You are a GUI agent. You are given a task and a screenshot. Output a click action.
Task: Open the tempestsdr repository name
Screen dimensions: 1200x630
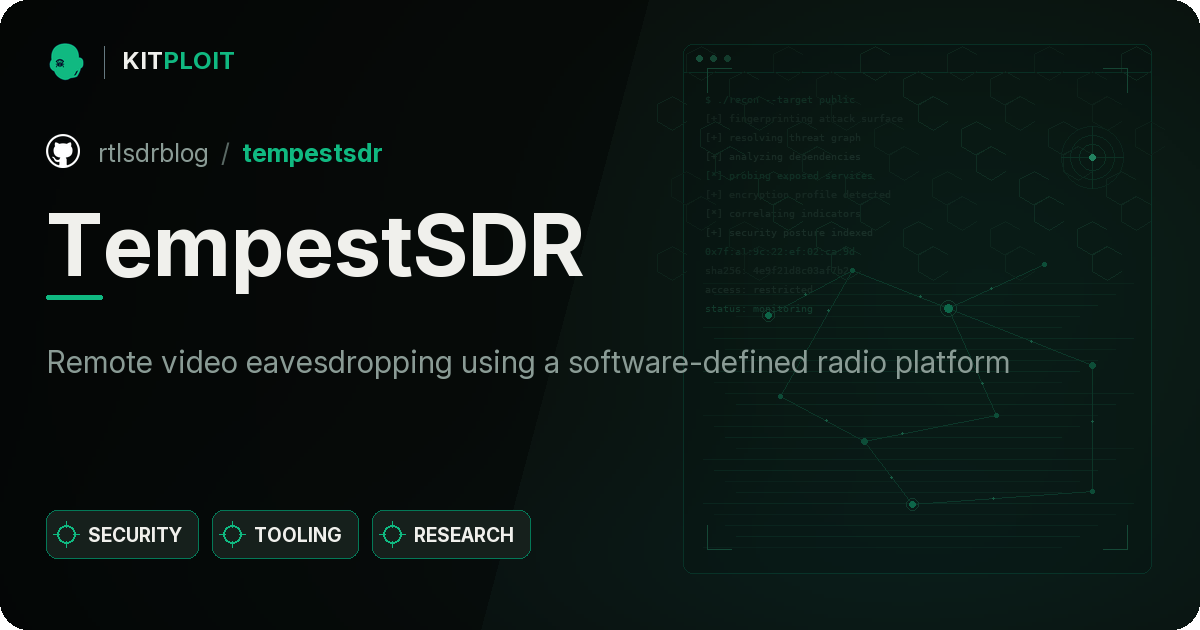312,154
